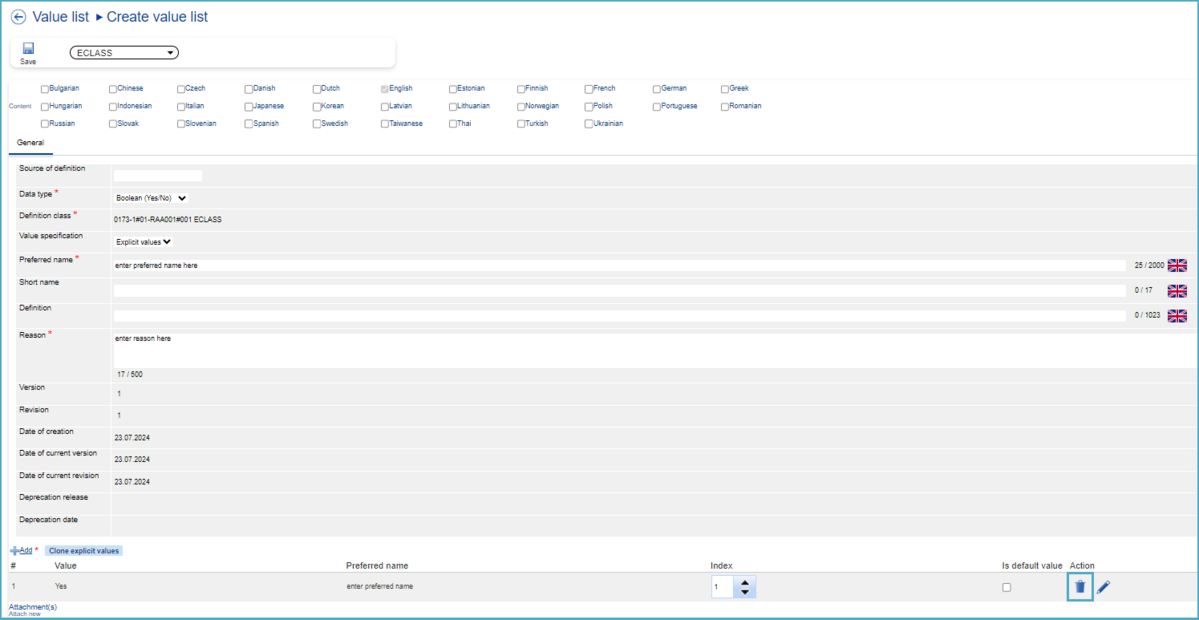Click the back arrow icon beside Value list
This screenshot has height=620, width=1199.
[18, 17]
